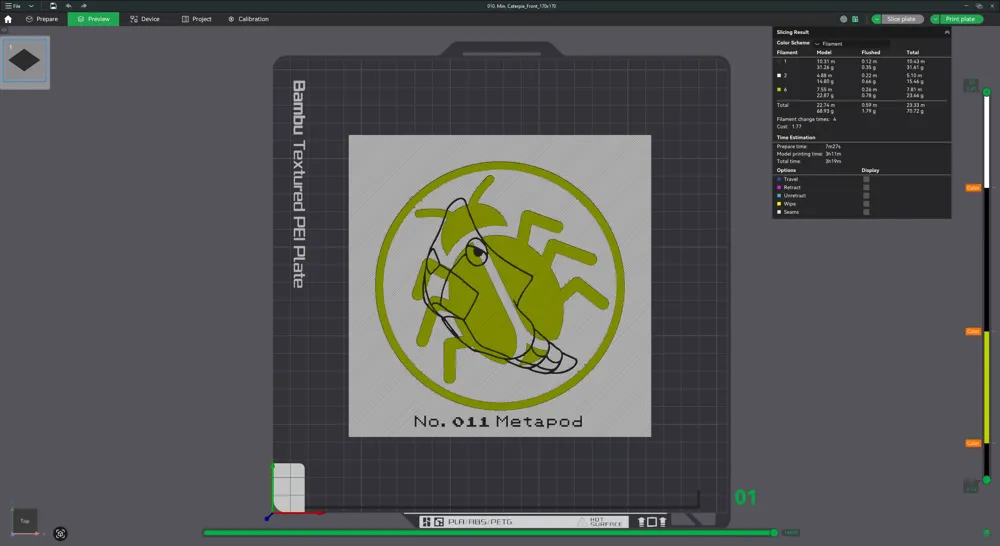Go to the Home screen
Image resolution: width=1000 pixels, height=546 pixels.
tap(8, 19)
